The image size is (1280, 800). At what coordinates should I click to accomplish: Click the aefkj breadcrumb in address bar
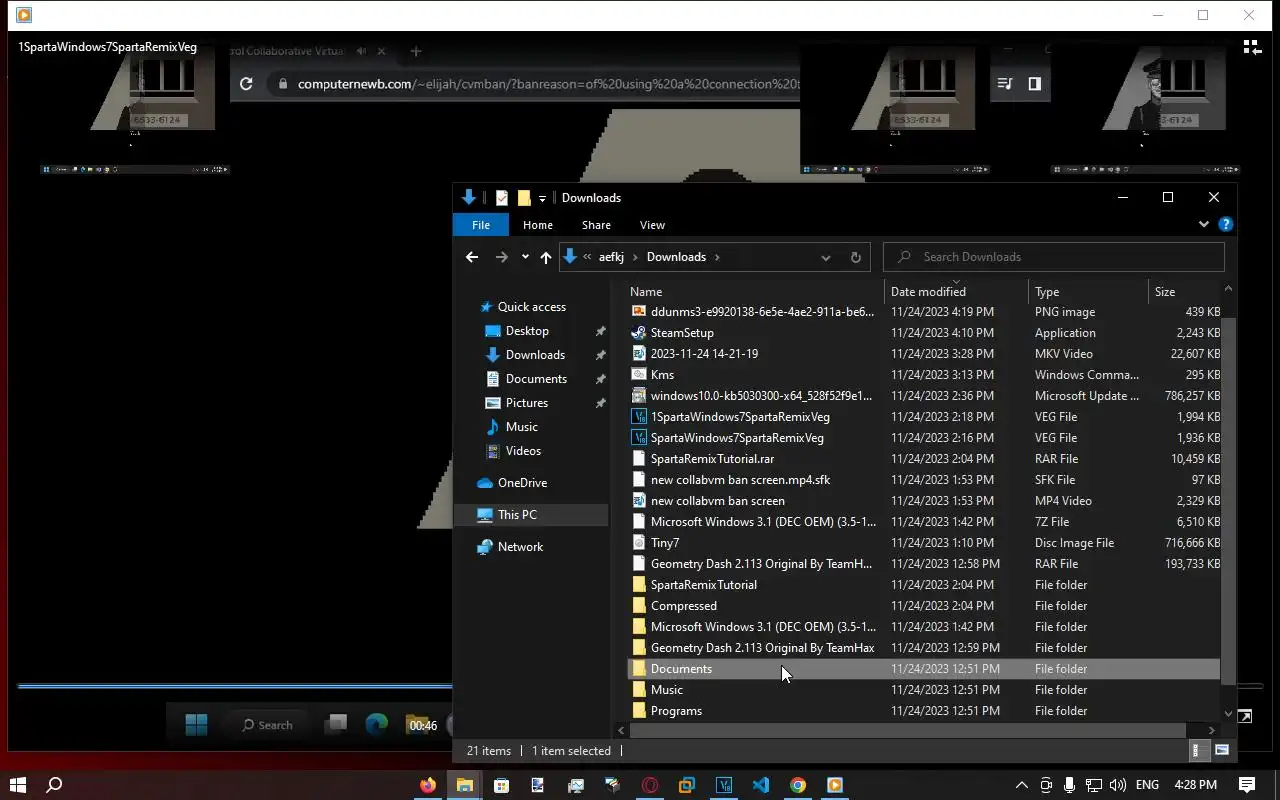coord(611,257)
